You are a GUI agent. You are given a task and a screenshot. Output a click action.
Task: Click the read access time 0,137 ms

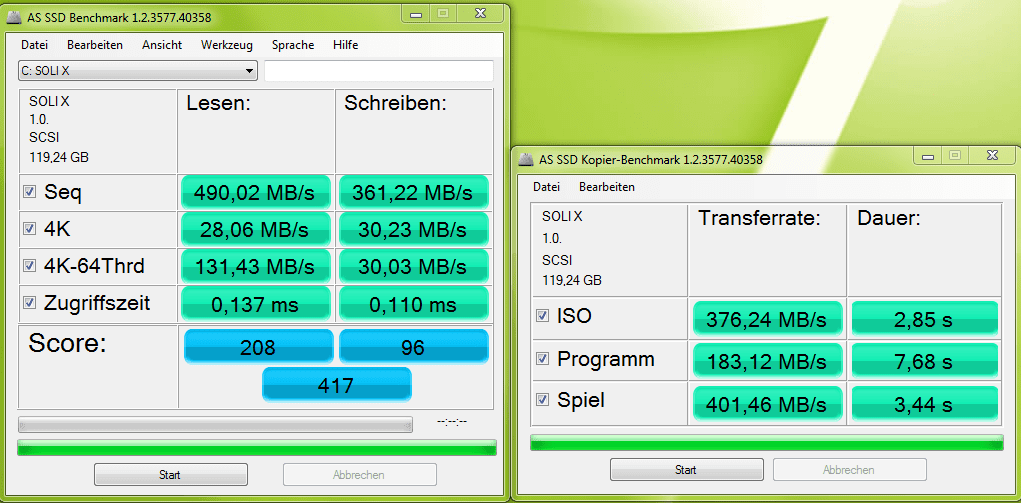click(255, 304)
